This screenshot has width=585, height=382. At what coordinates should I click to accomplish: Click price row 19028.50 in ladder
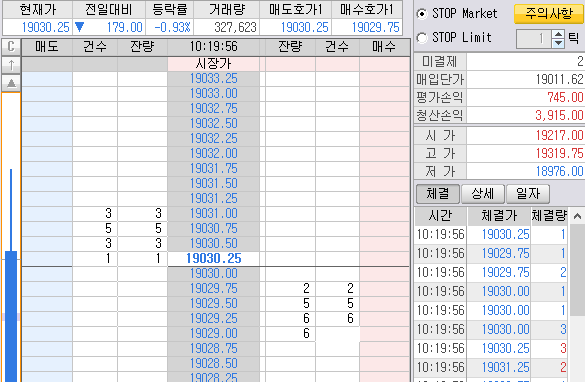213,363
